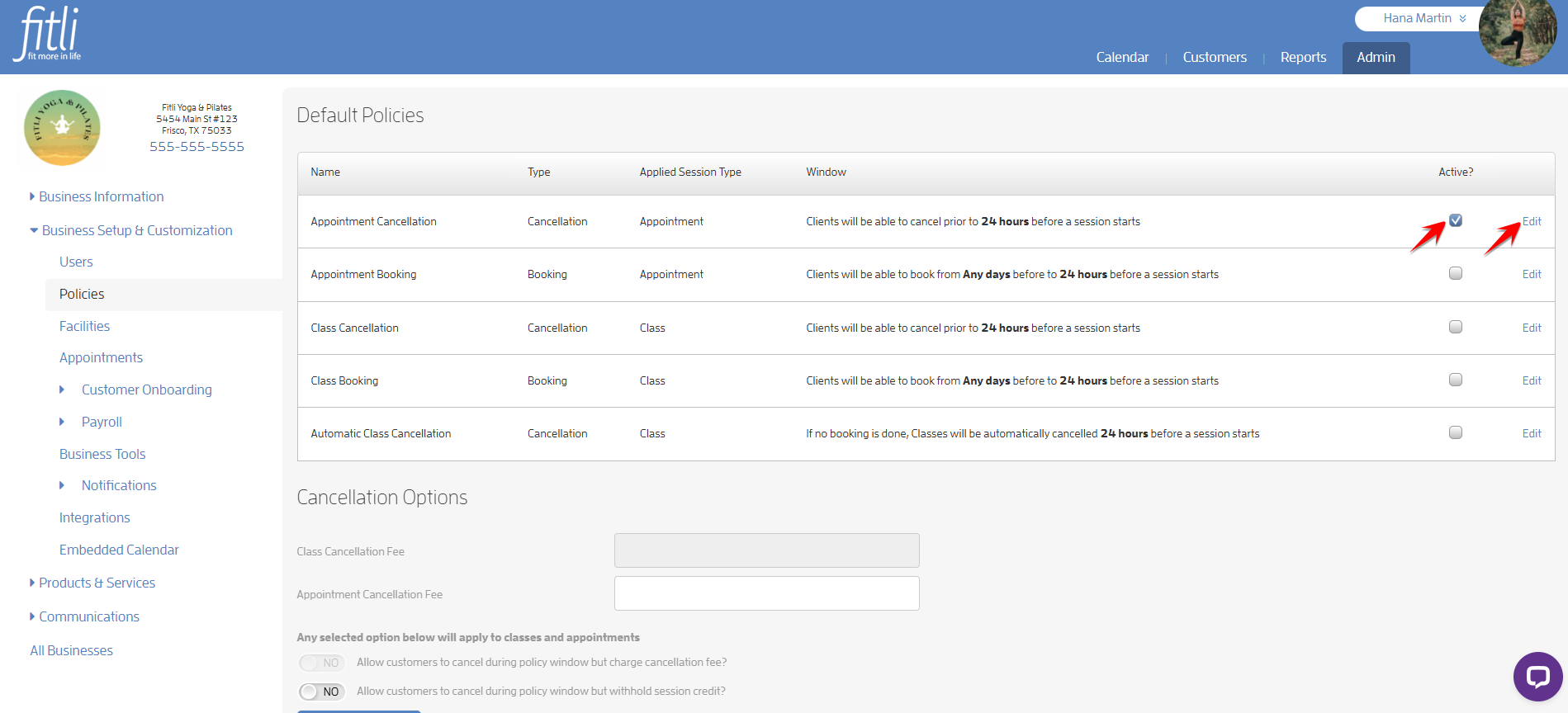Click the Window column header
Image resolution: width=1568 pixels, height=713 pixels.
point(826,172)
